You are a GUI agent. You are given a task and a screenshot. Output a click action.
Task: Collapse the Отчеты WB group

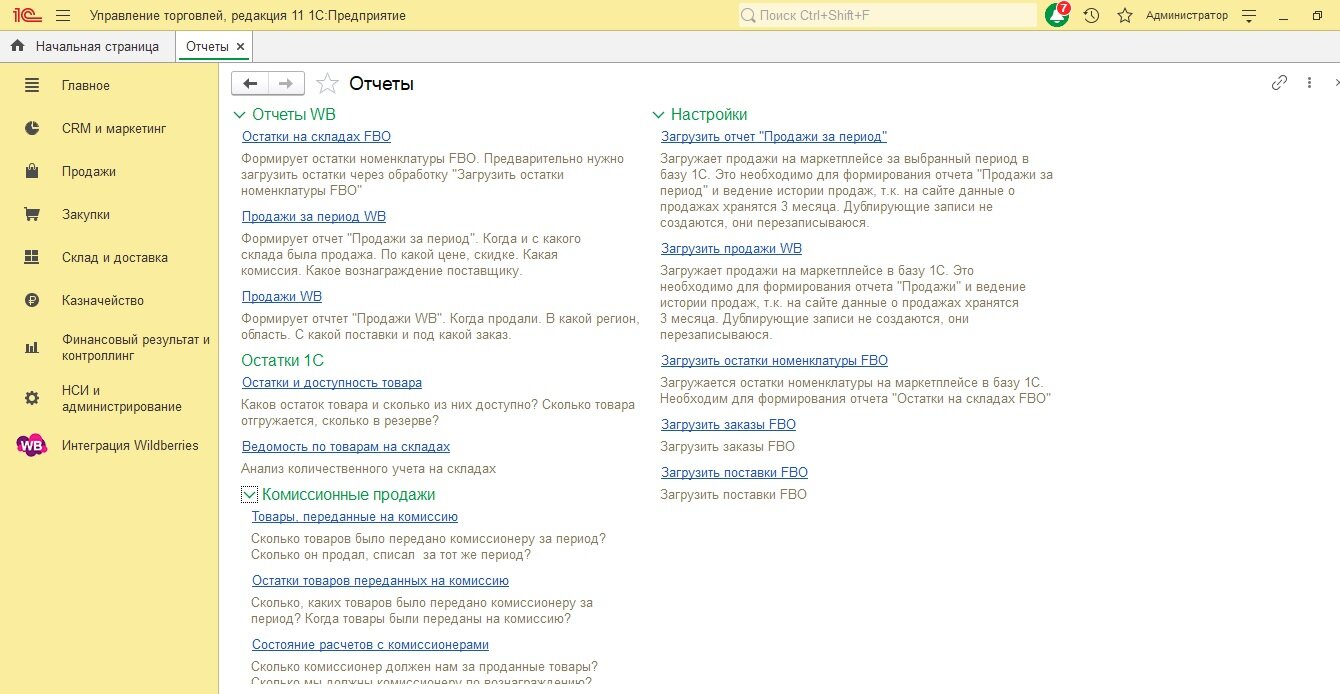click(239, 115)
